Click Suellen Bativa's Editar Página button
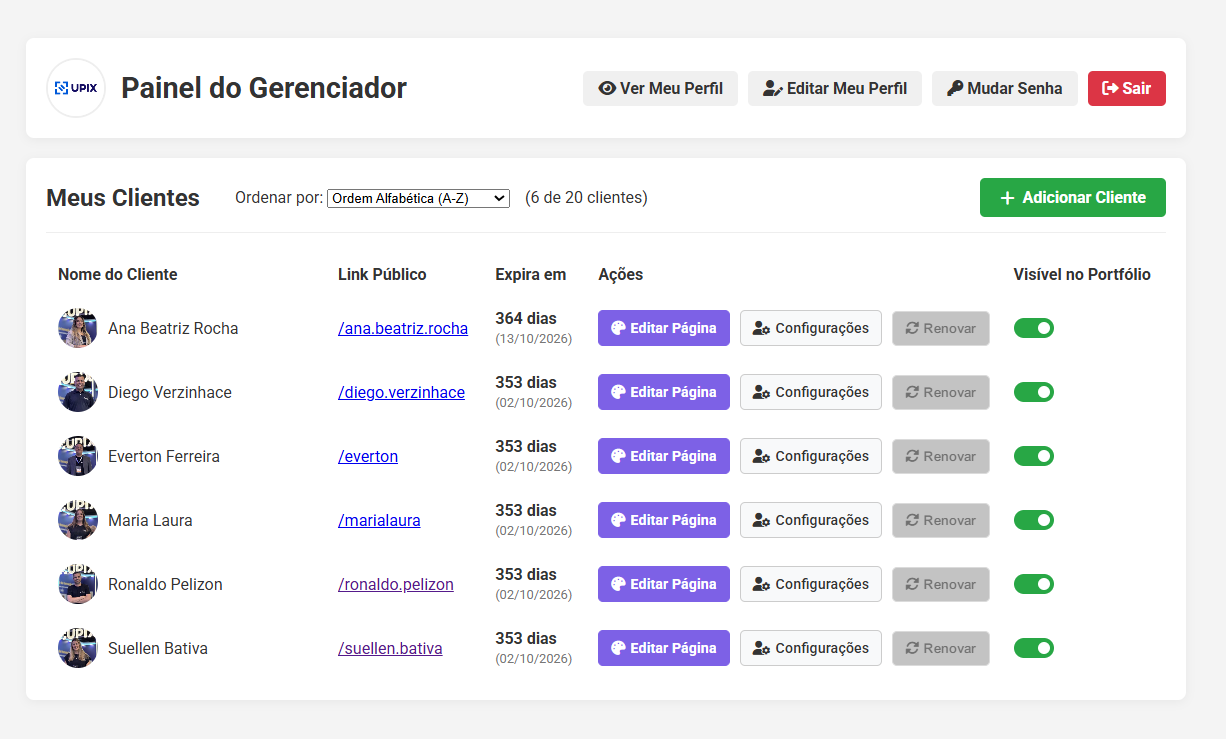The width and height of the screenshot is (1226, 739). pyautogui.click(x=663, y=648)
